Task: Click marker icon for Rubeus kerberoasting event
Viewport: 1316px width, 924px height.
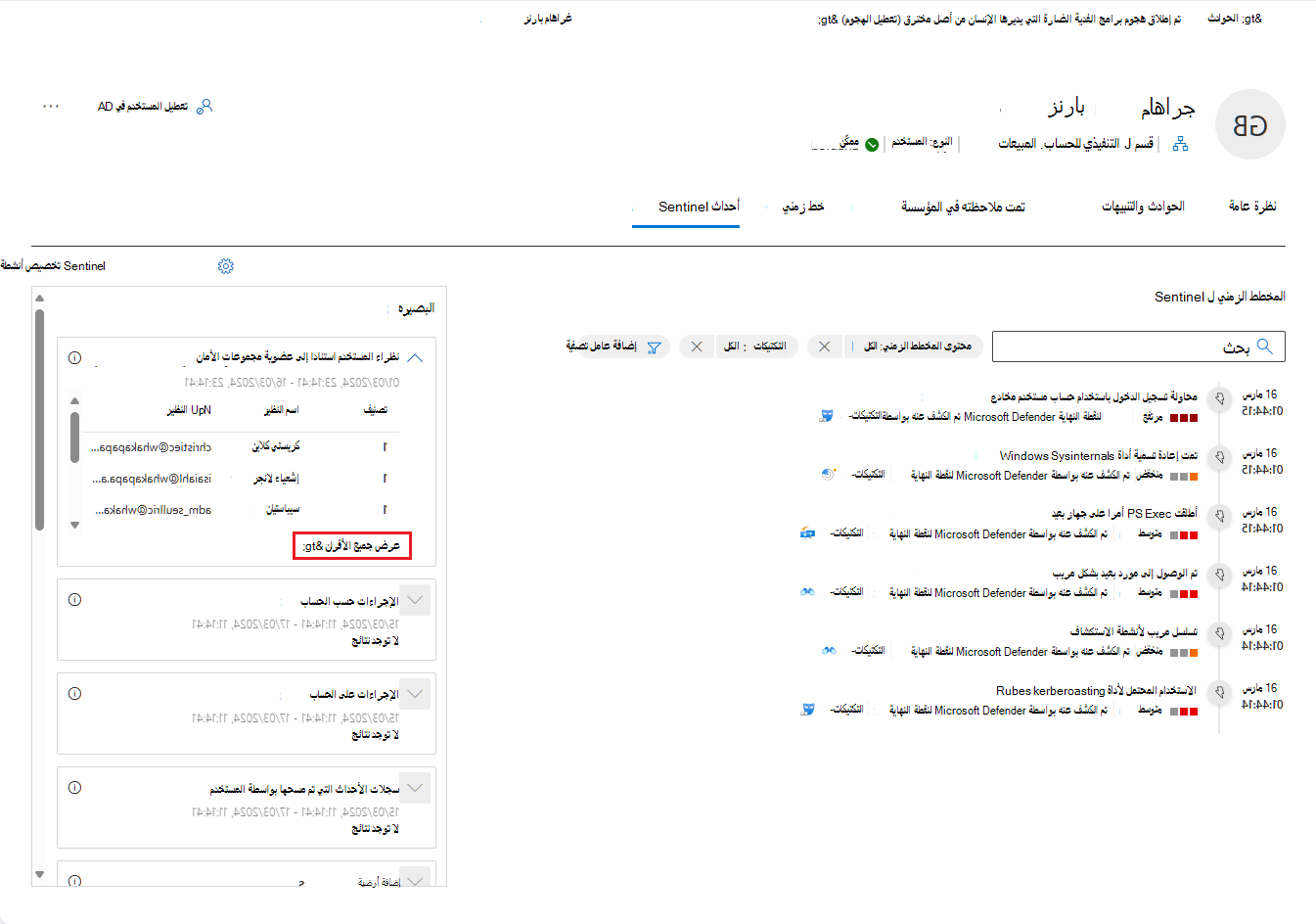Action: point(1219,692)
